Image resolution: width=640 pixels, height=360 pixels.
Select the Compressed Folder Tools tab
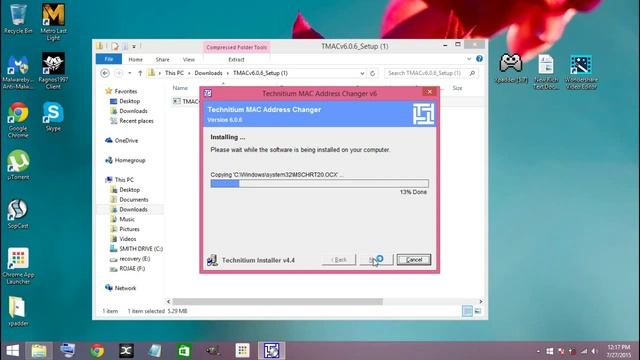coord(236,47)
